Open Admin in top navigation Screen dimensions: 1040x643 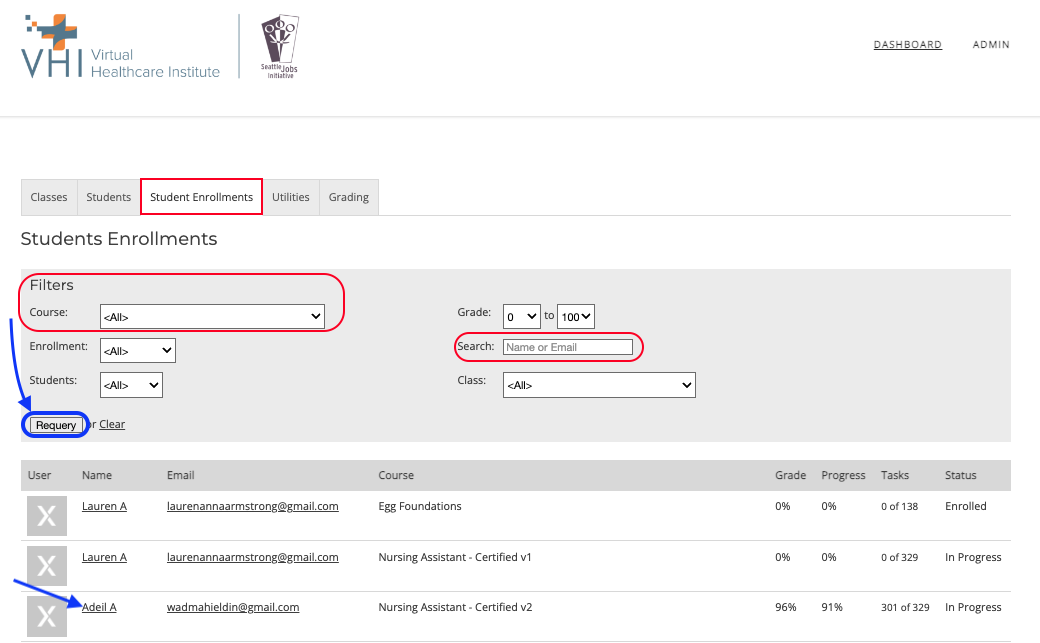[991, 44]
